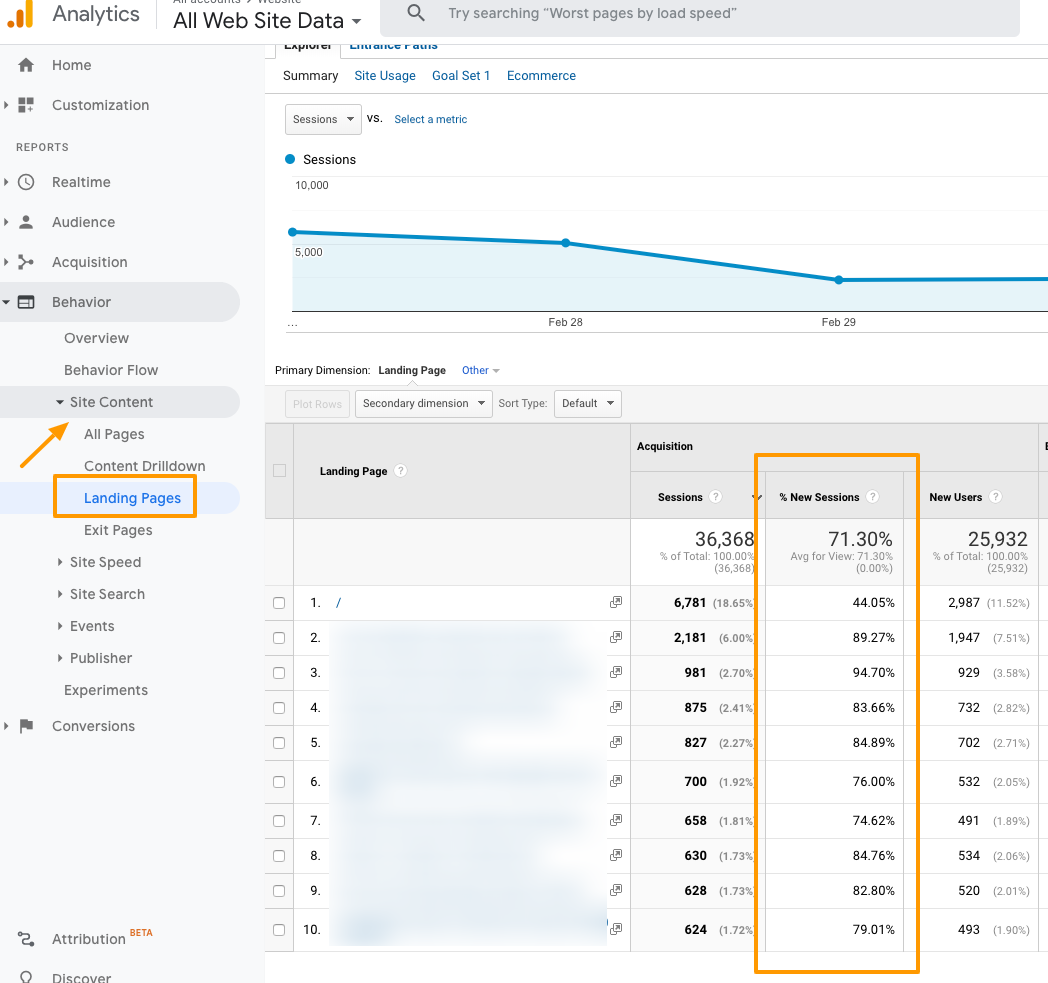
Task: Check the checkbox for row 10
Action: [279, 930]
